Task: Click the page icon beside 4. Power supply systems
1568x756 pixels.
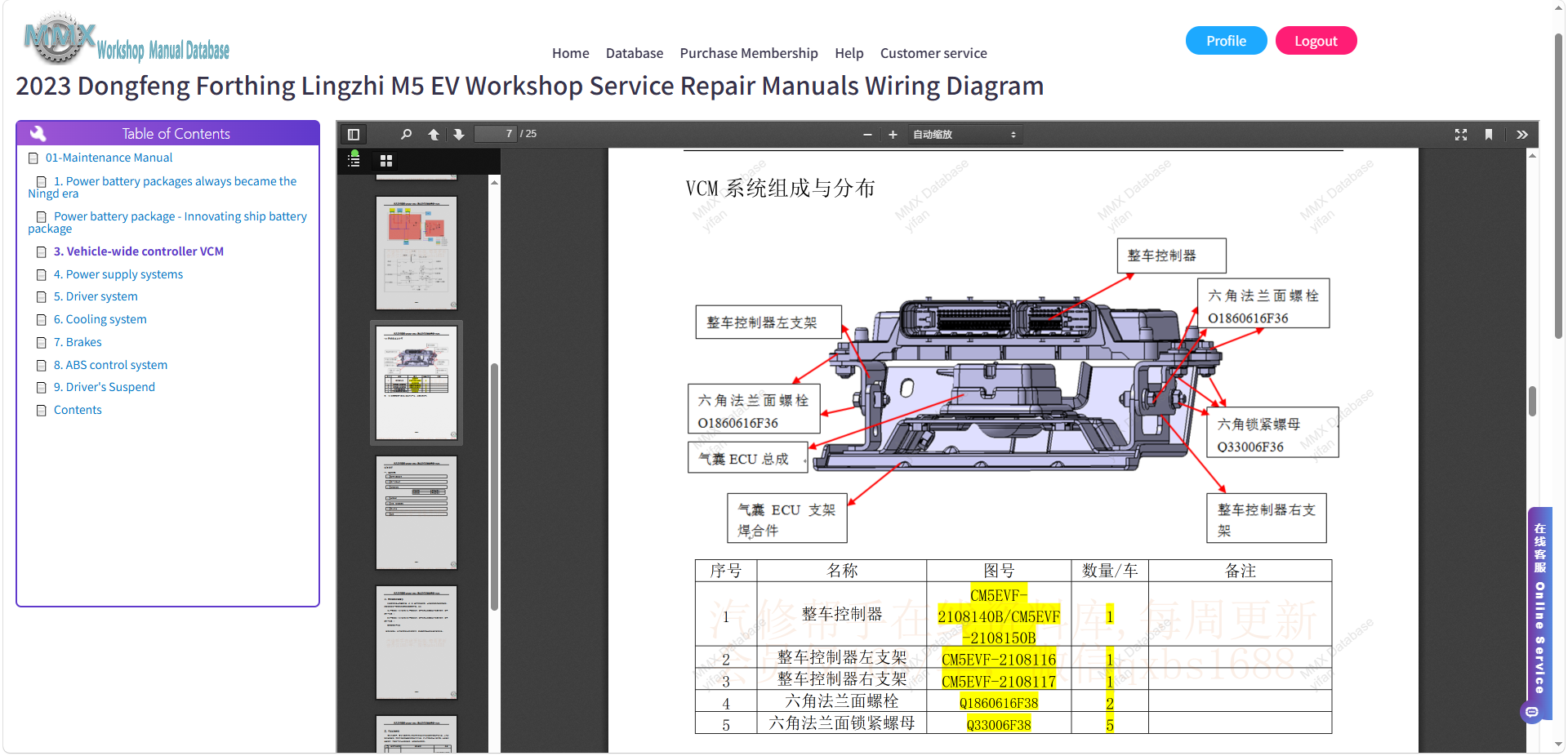Action: [x=42, y=275]
